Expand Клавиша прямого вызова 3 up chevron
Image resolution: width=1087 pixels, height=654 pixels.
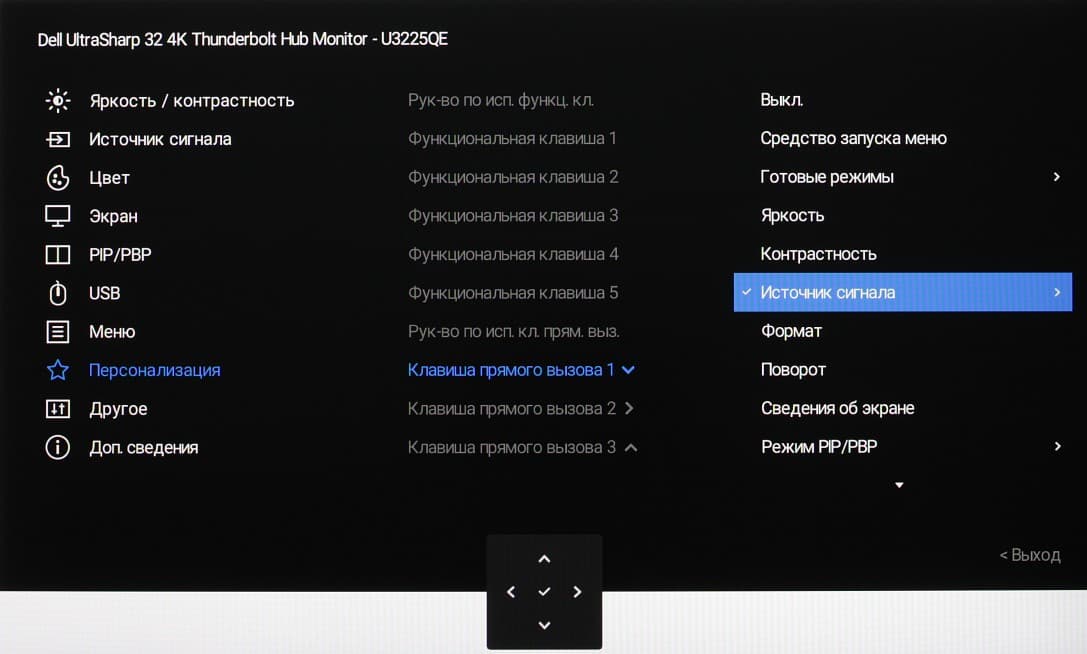631,448
